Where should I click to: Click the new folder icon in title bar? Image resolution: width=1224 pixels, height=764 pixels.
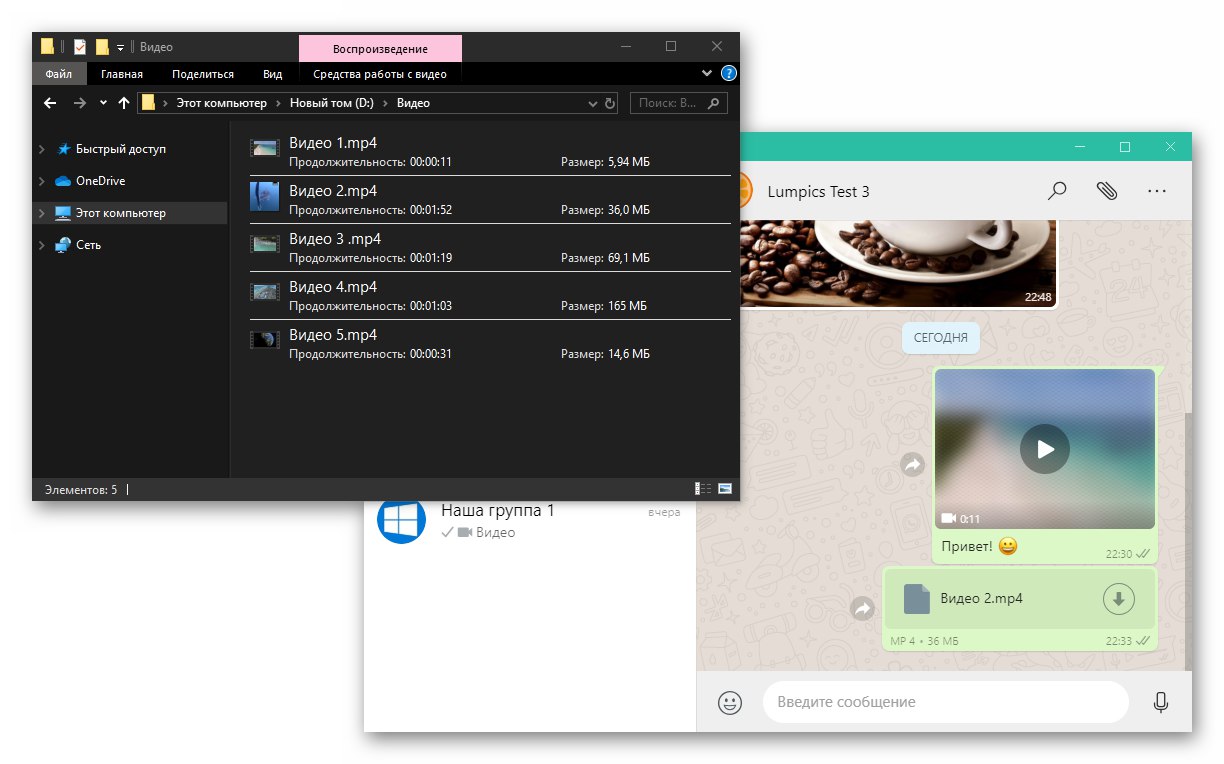coord(101,46)
